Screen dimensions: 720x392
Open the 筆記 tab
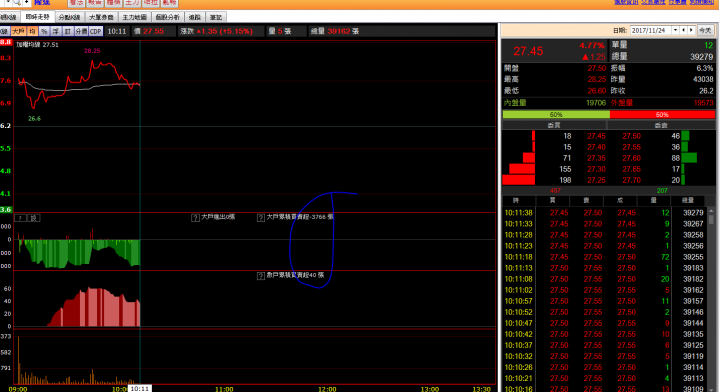coord(216,17)
